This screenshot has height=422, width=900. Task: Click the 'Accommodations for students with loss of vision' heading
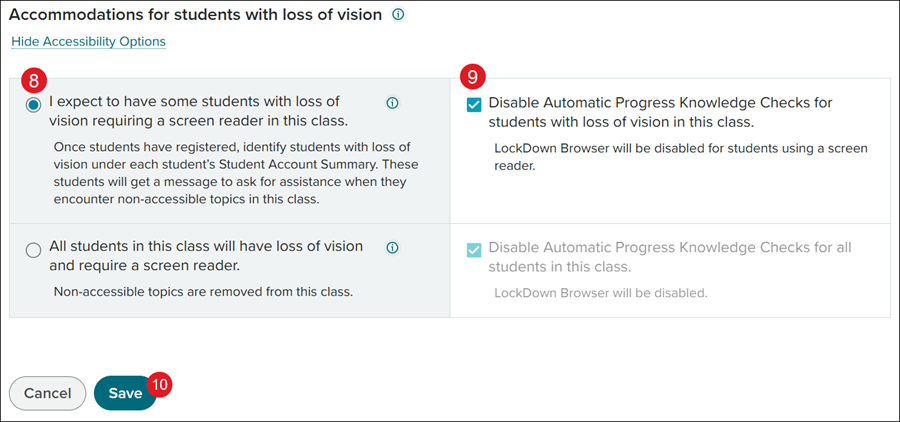pyautogui.click(x=196, y=16)
